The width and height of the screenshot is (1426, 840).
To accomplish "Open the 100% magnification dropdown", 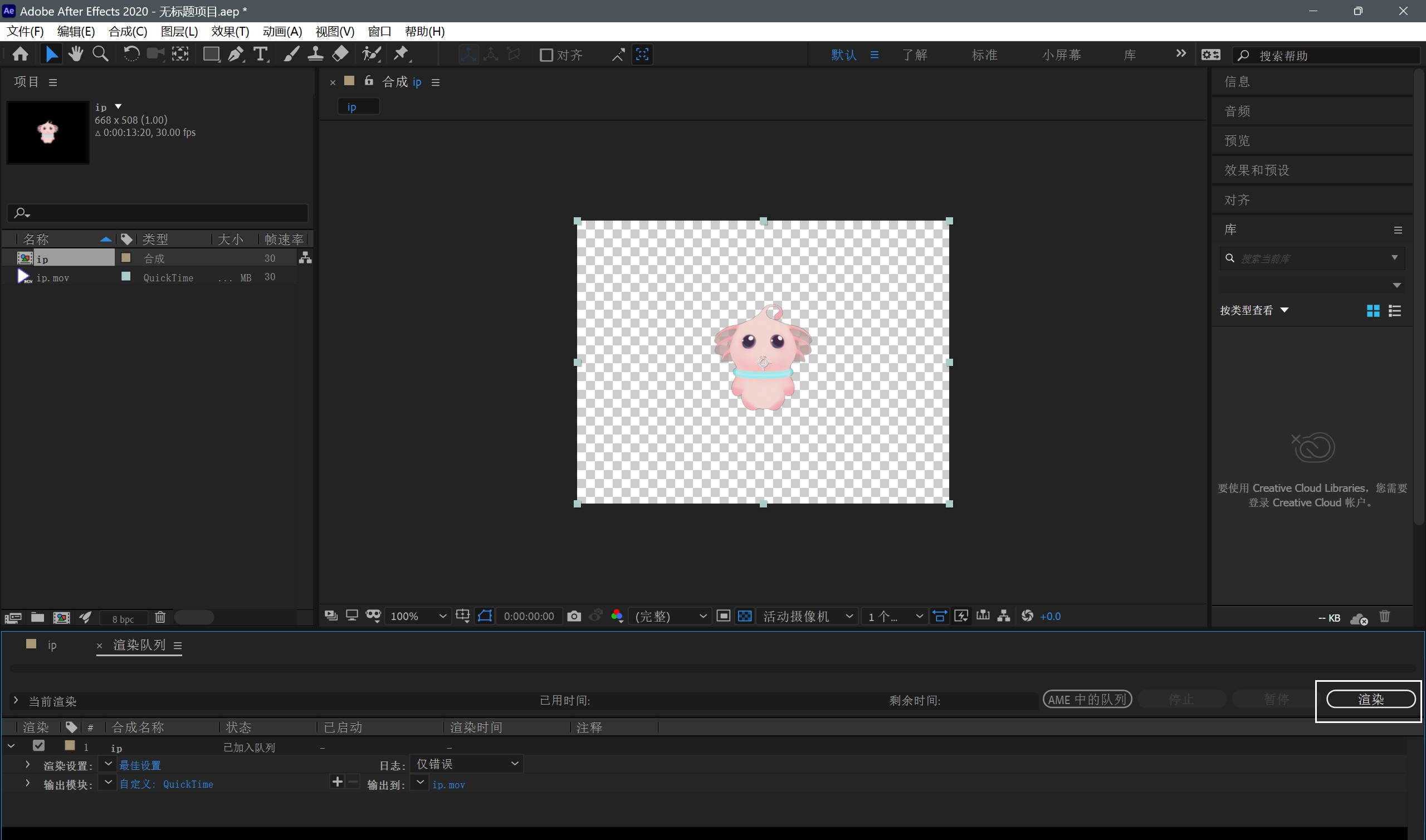I will click(x=418, y=616).
